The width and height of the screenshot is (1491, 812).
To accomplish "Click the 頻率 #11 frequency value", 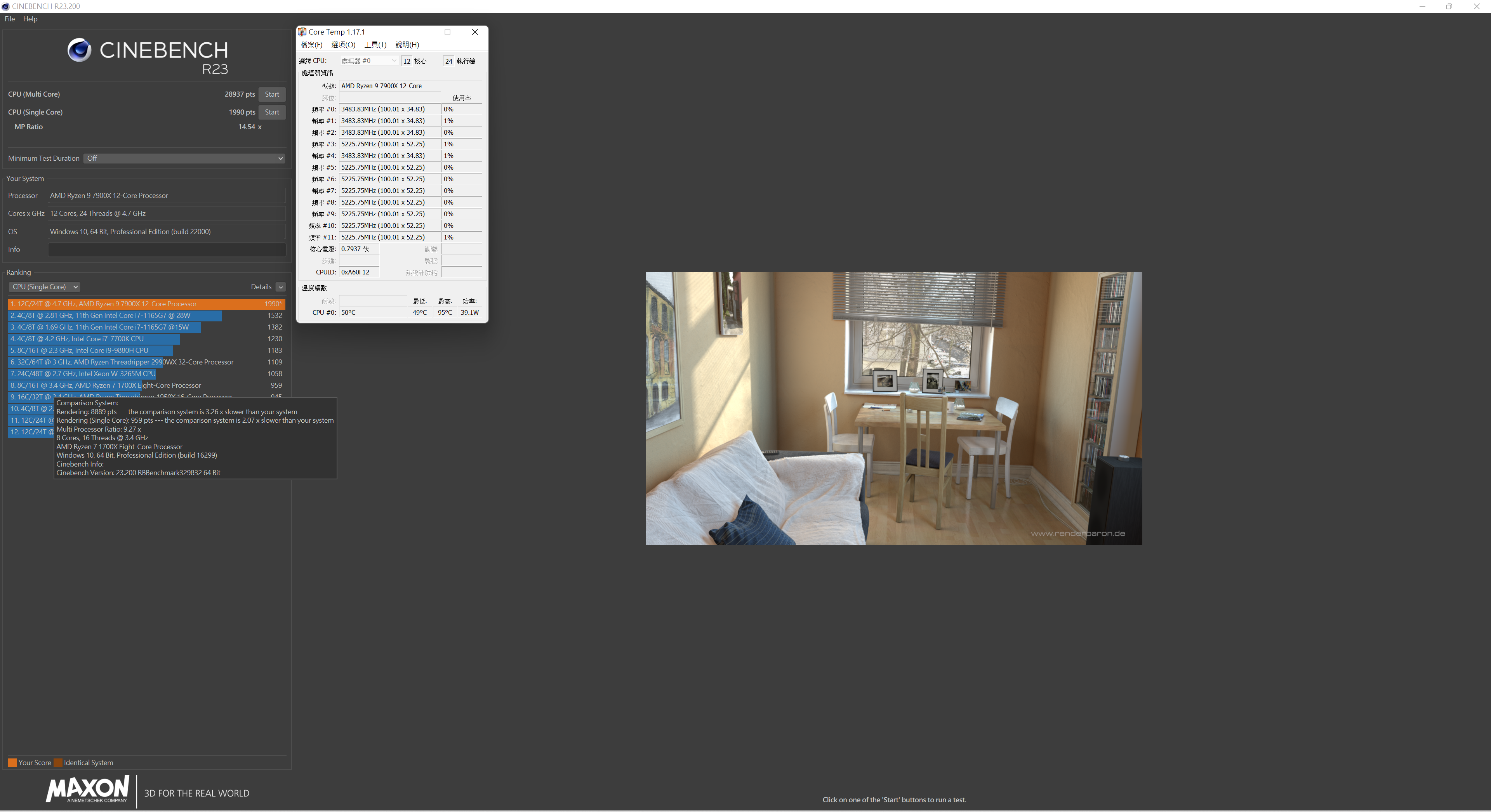I will 389,237.
